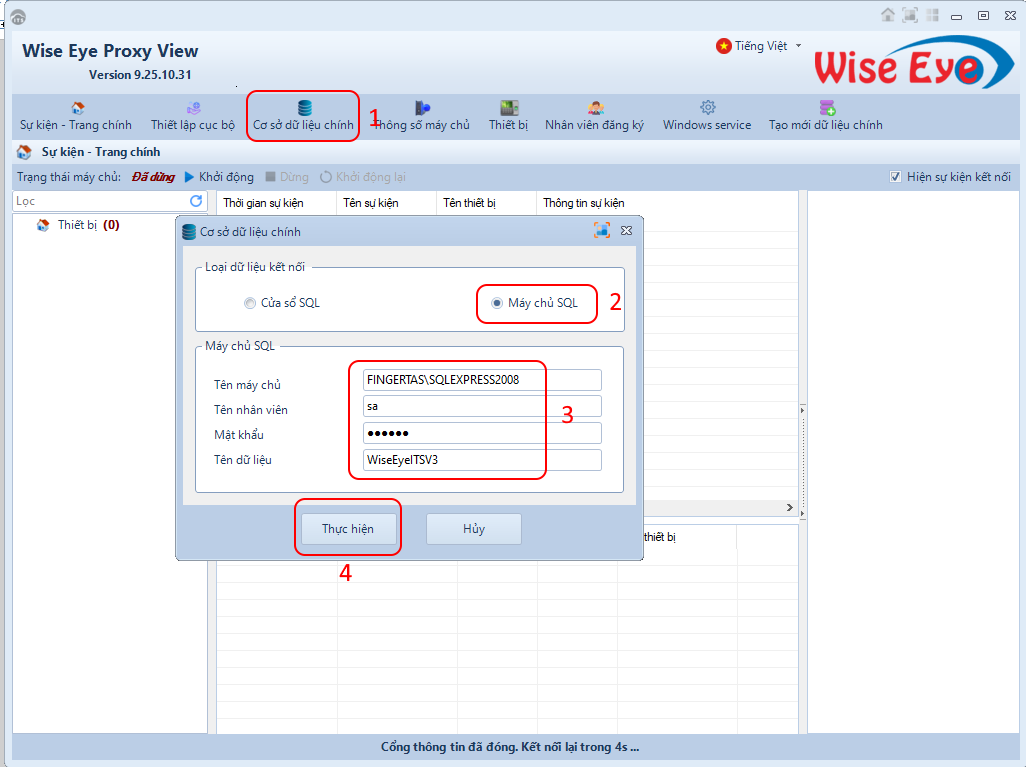Open Nhân viên đăng ký icon

[x=595, y=108]
